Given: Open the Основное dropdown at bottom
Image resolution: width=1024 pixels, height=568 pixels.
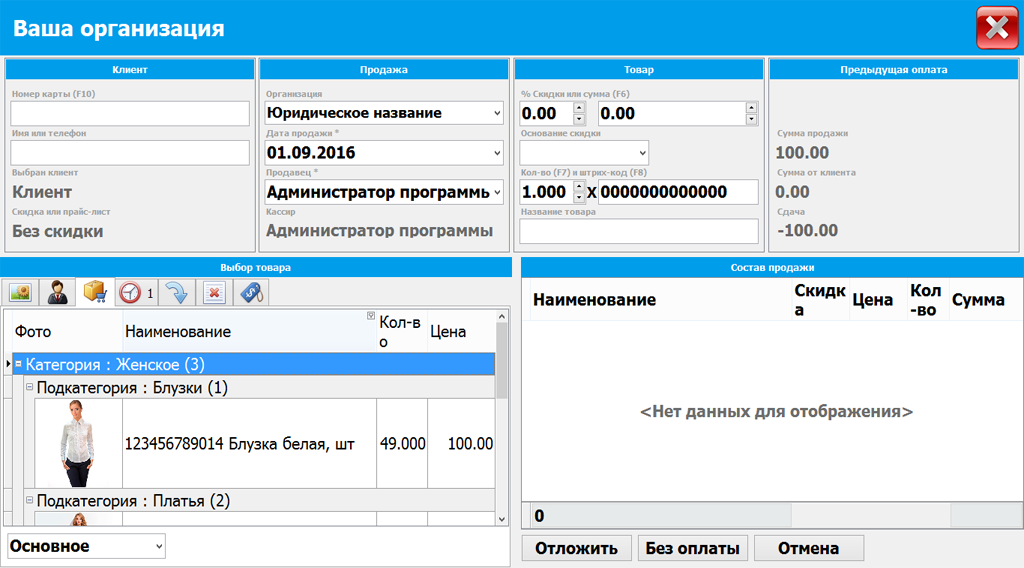Looking at the screenshot, I should tap(159, 546).
